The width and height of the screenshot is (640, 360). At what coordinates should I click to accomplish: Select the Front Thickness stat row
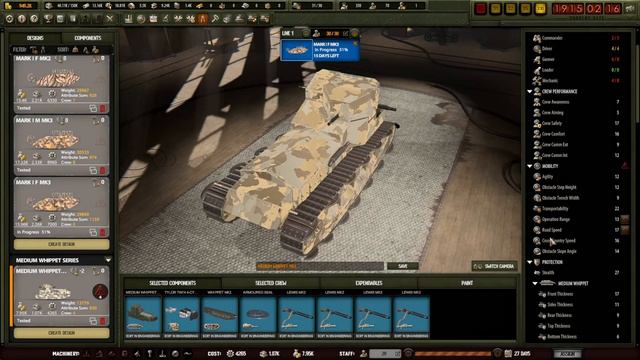(x=579, y=294)
